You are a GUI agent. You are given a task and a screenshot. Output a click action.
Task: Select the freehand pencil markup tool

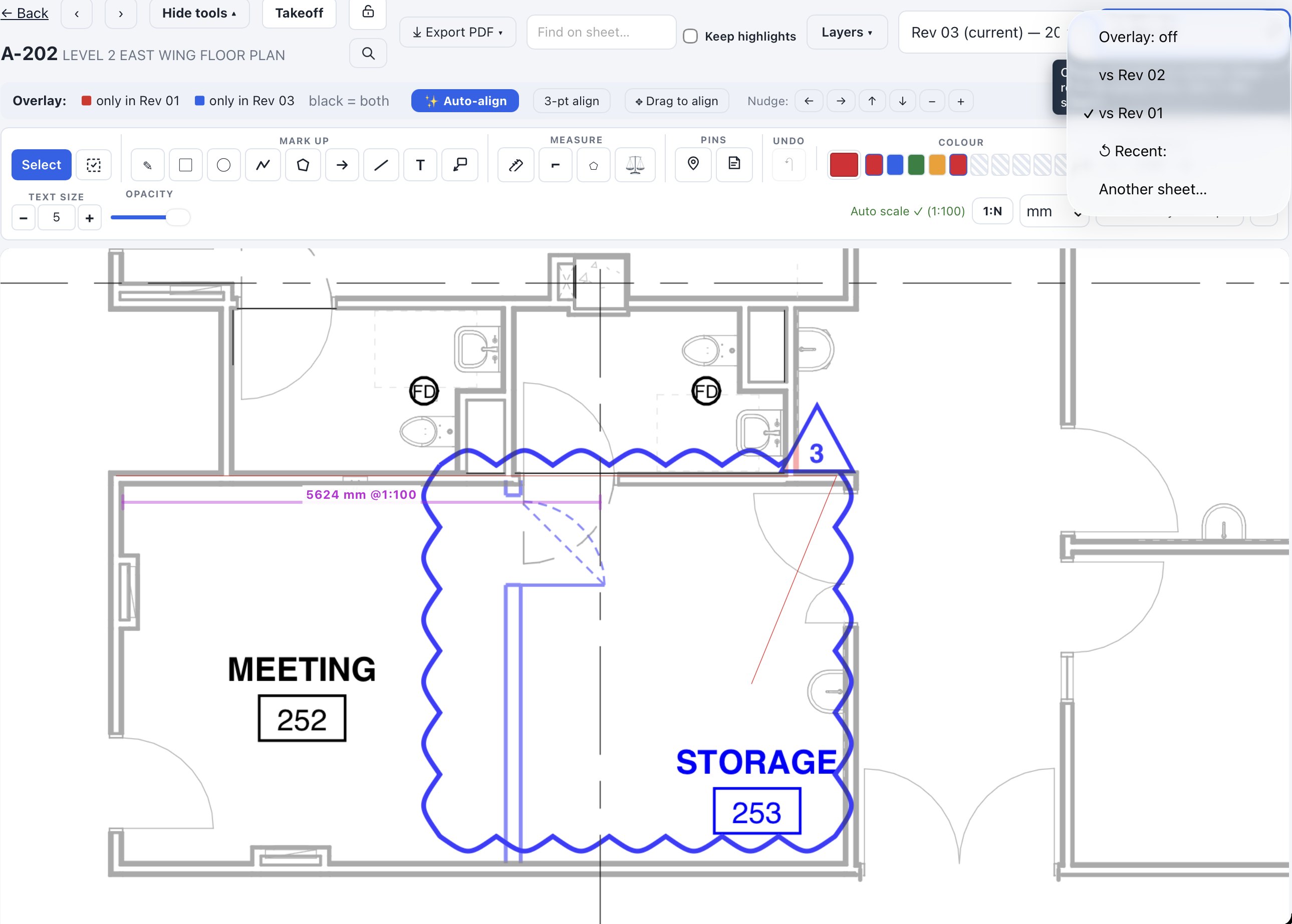point(147,165)
